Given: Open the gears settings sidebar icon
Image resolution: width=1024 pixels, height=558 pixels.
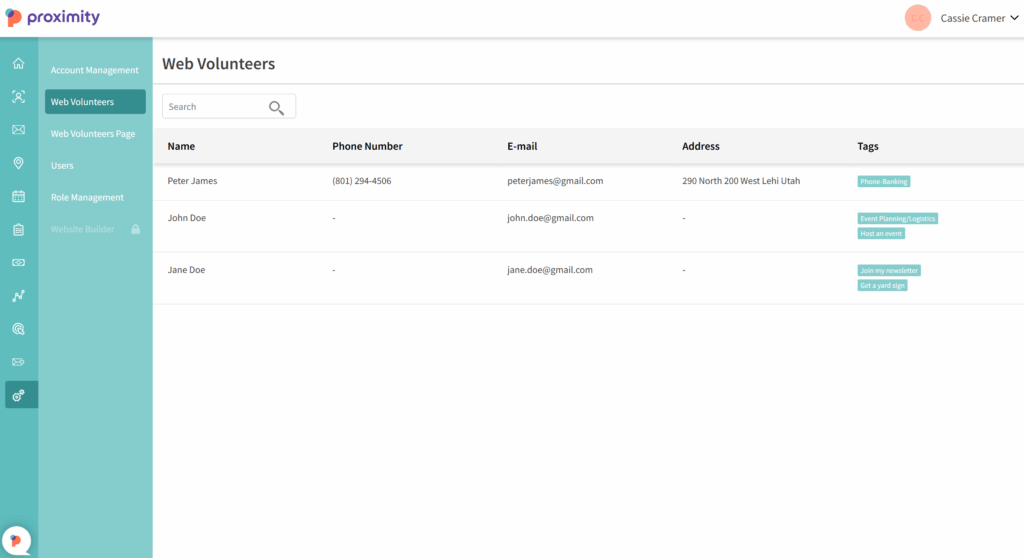Looking at the screenshot, I should (x=18, y=395).
